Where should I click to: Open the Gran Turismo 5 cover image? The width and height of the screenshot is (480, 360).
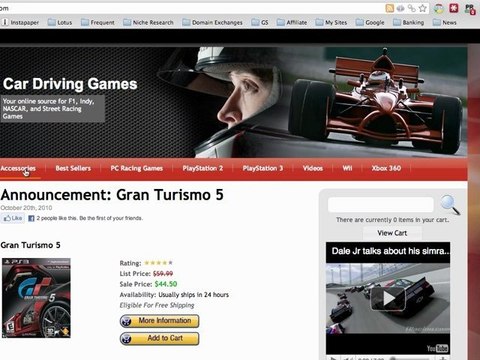click(36, 298)
